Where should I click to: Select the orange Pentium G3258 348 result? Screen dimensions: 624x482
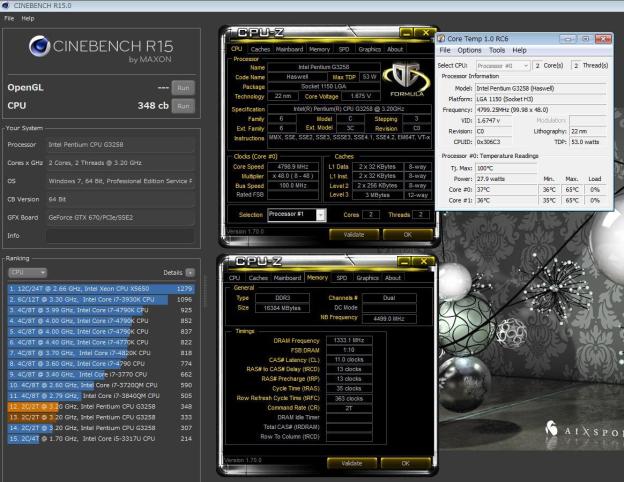point(90,406)
